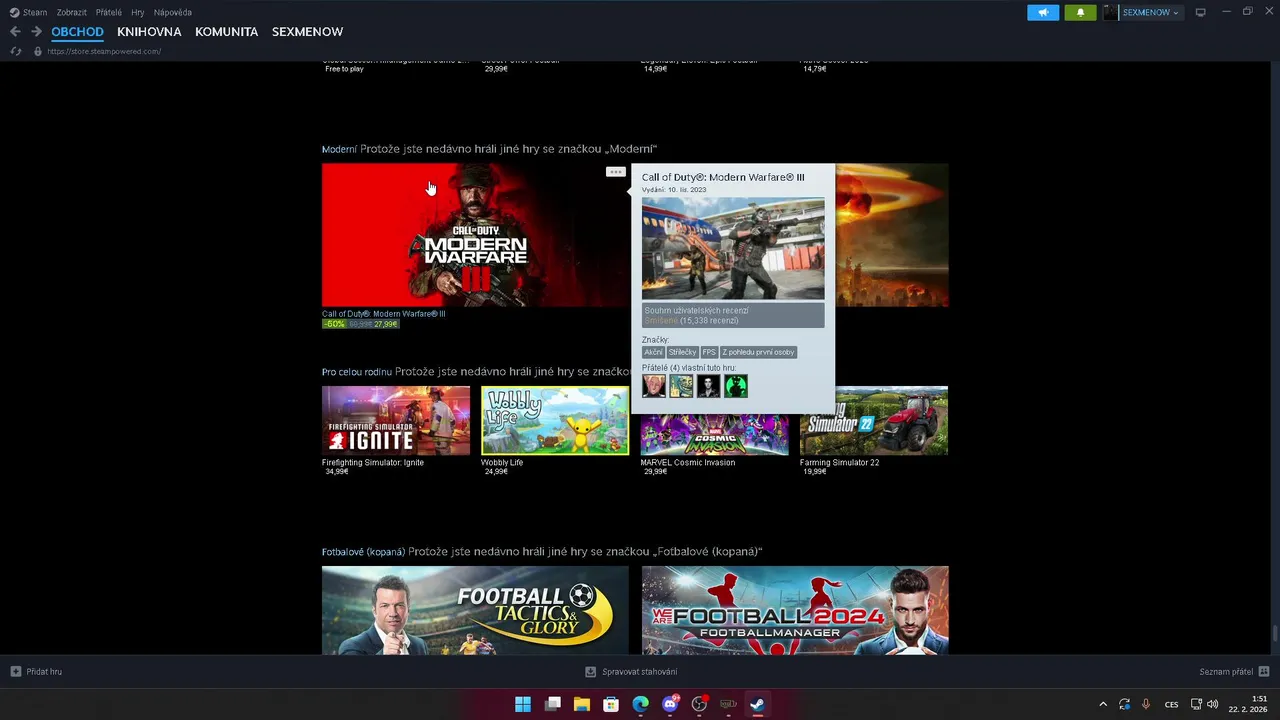Open the Windows Start menu
1280x720 pixels.
[x=523, y=704]
